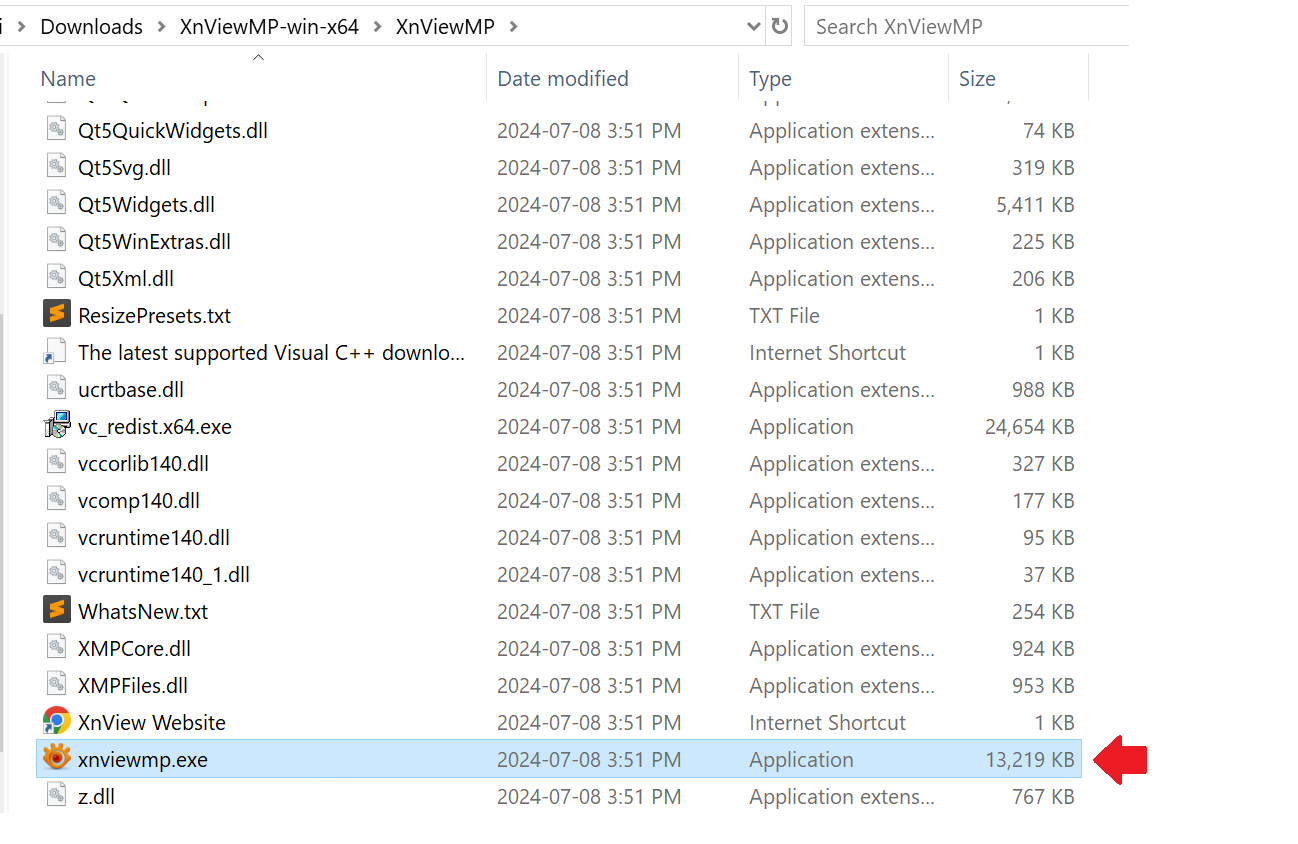The image size is (1298, 844).
Task: Click the Qt5QuickWidgets.dll file icon
Action: pyautogui.click(x=56, y=130)
